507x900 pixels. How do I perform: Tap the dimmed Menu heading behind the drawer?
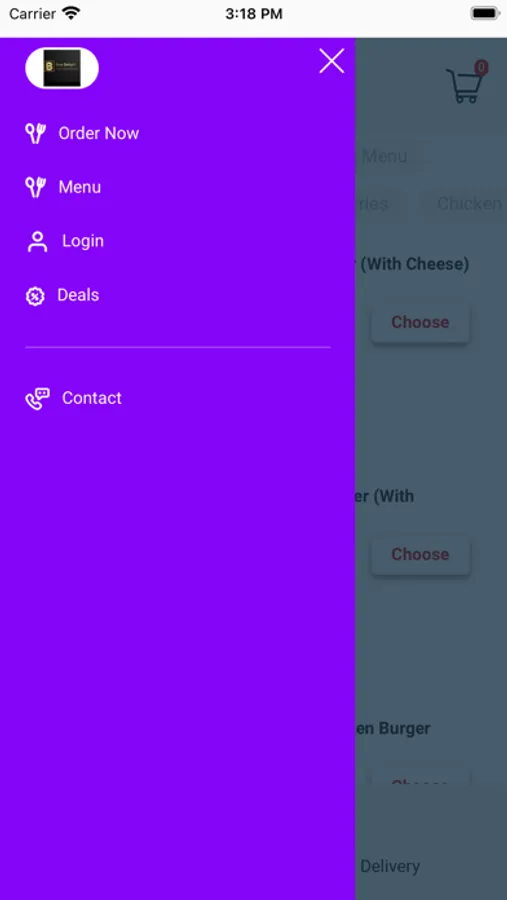click(x=384, y=156)
